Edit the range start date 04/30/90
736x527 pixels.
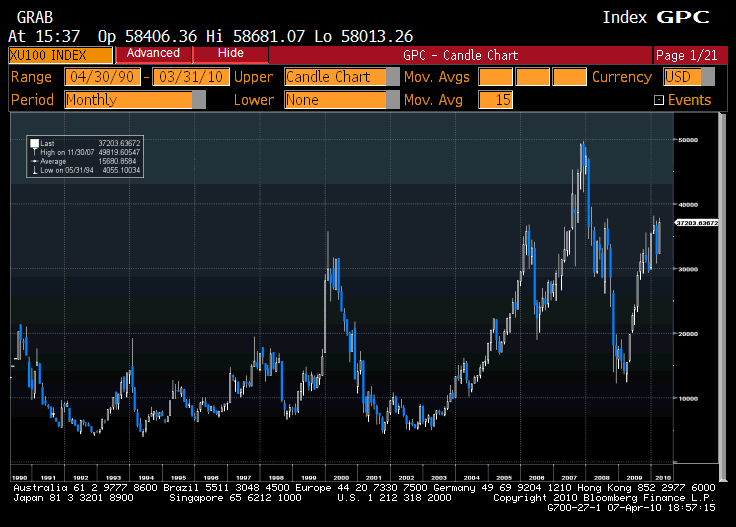point(102,77)
